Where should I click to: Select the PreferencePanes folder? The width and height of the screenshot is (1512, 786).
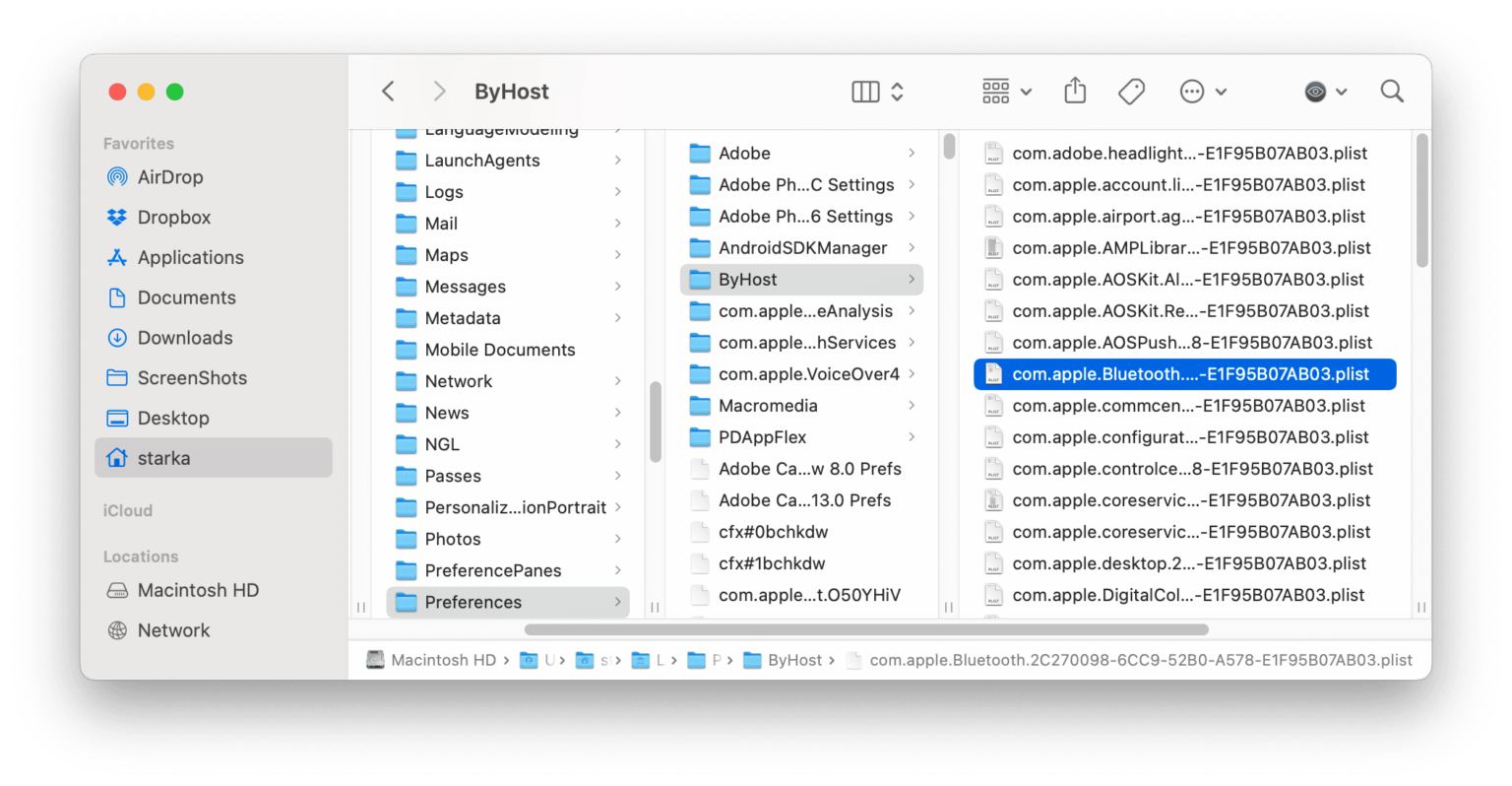tap(508, 570)
